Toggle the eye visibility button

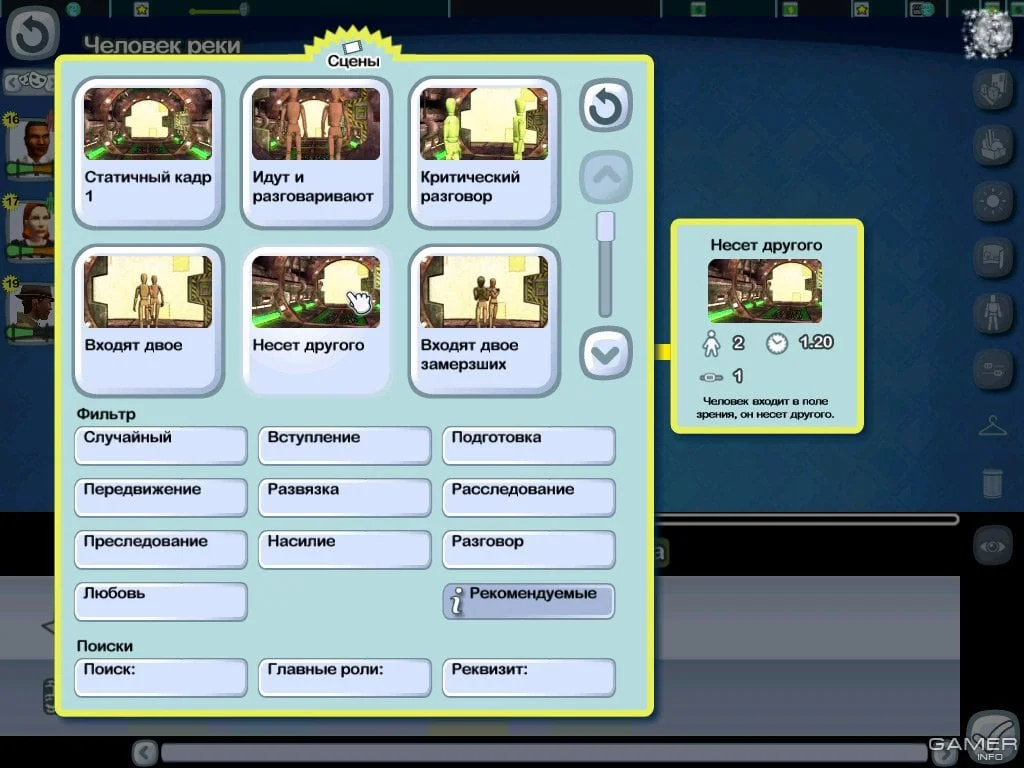click(x=992, y=547)
